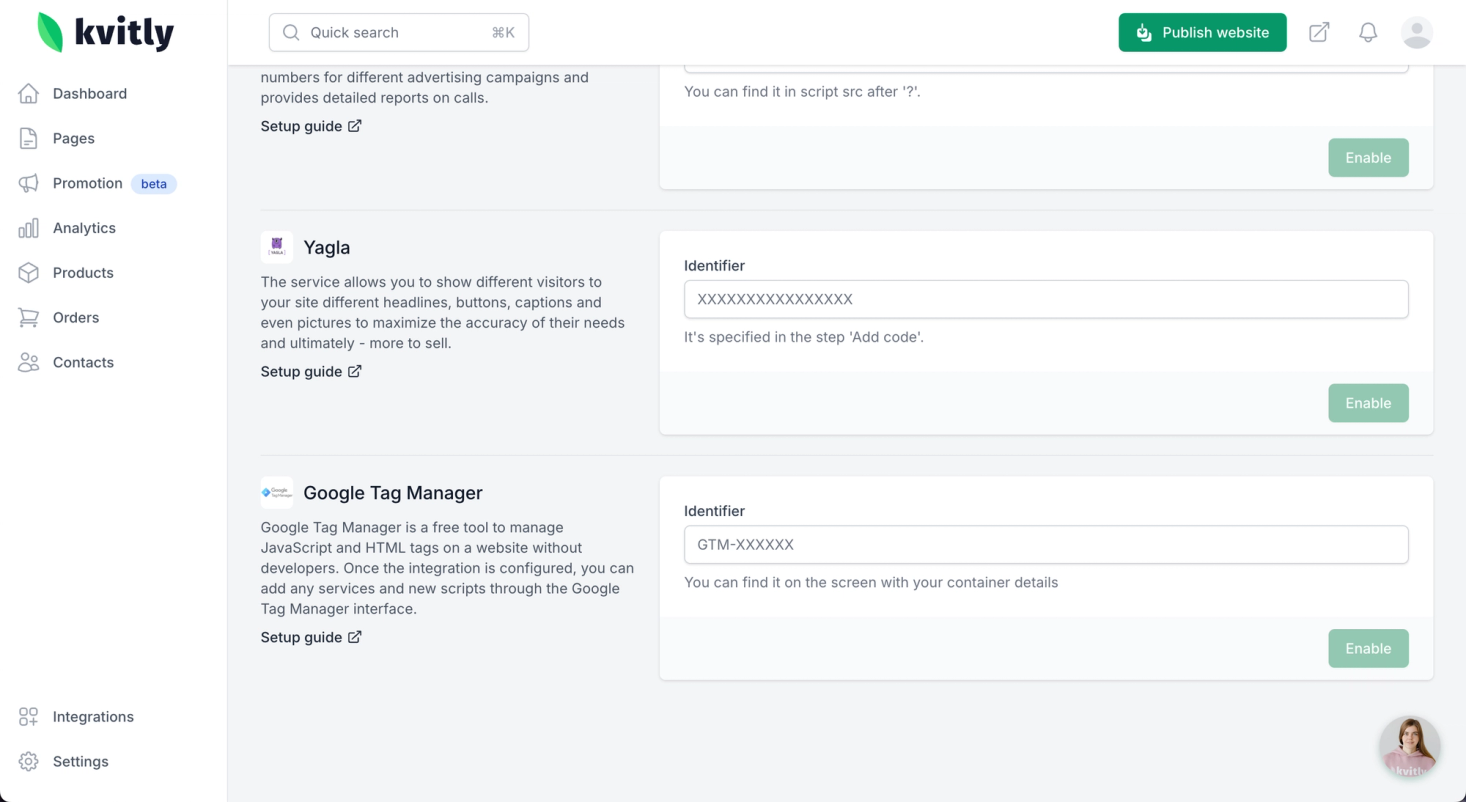Viewport: 1466px width, 802px height.
Task: Click the kvitly leaf logo
Action: point(50,32)
